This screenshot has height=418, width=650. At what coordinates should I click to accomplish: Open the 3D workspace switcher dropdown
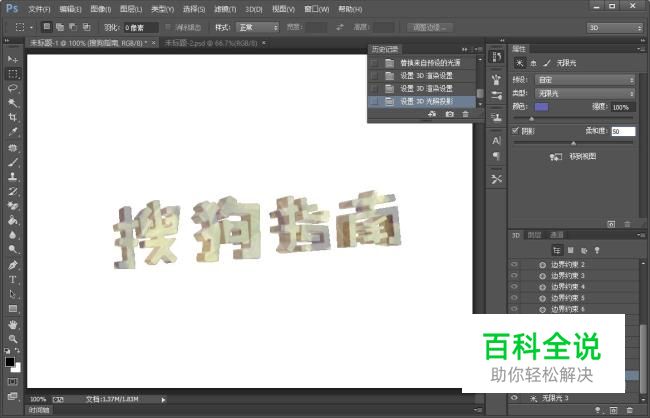(x=614, y=27)
